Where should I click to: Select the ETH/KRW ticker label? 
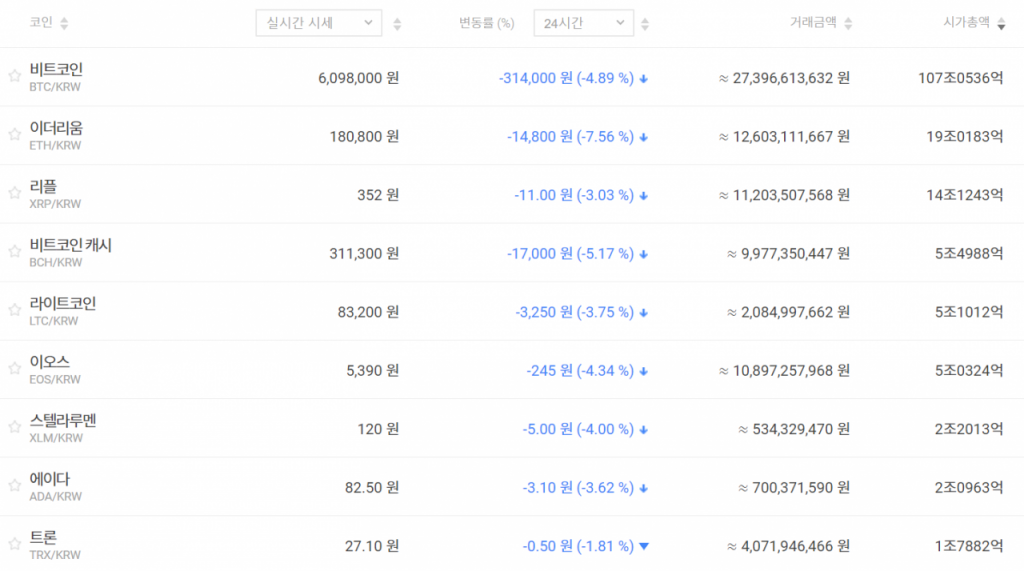pos(55,145)
